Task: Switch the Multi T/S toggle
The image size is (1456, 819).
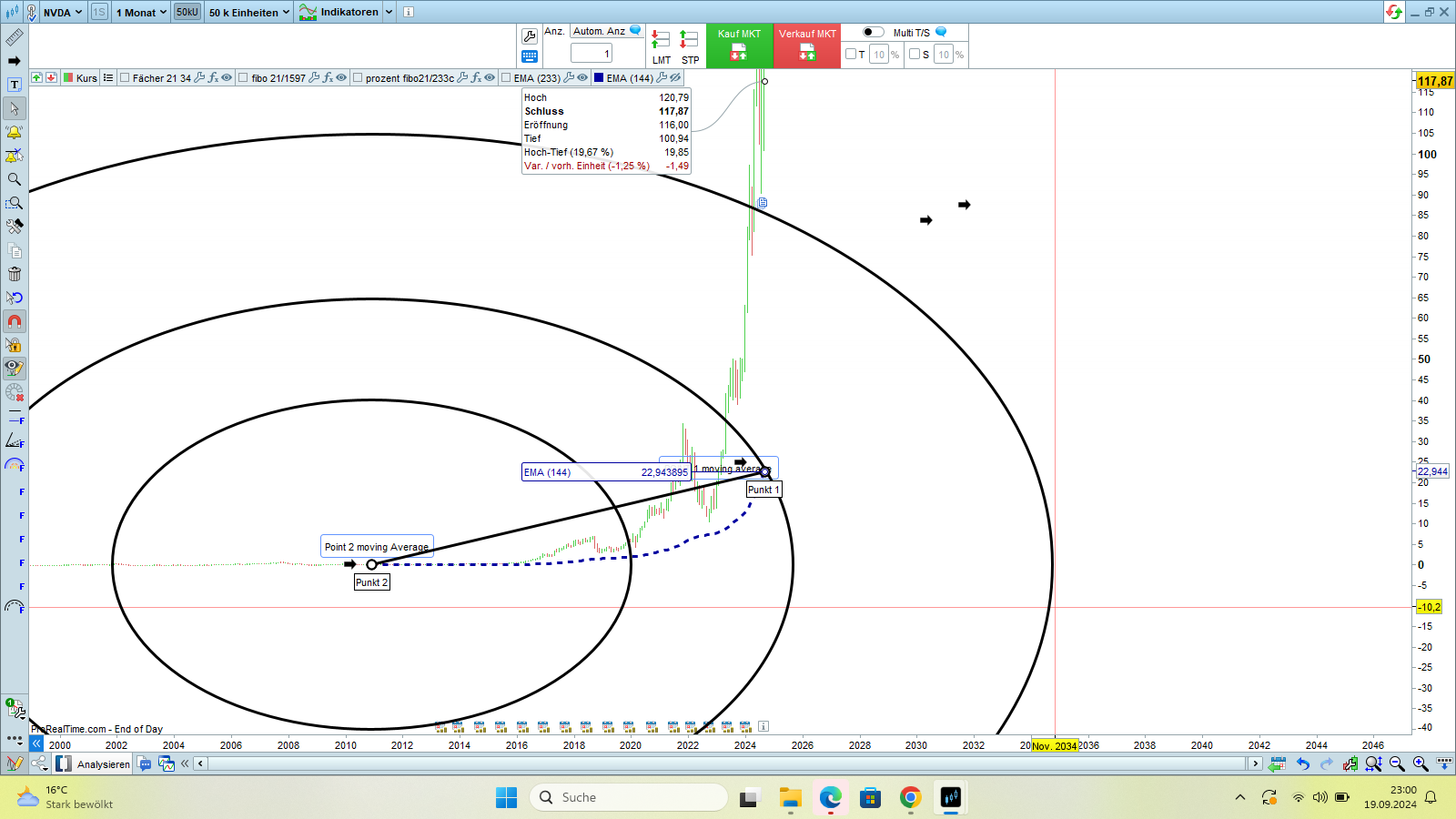Action: 873,33
